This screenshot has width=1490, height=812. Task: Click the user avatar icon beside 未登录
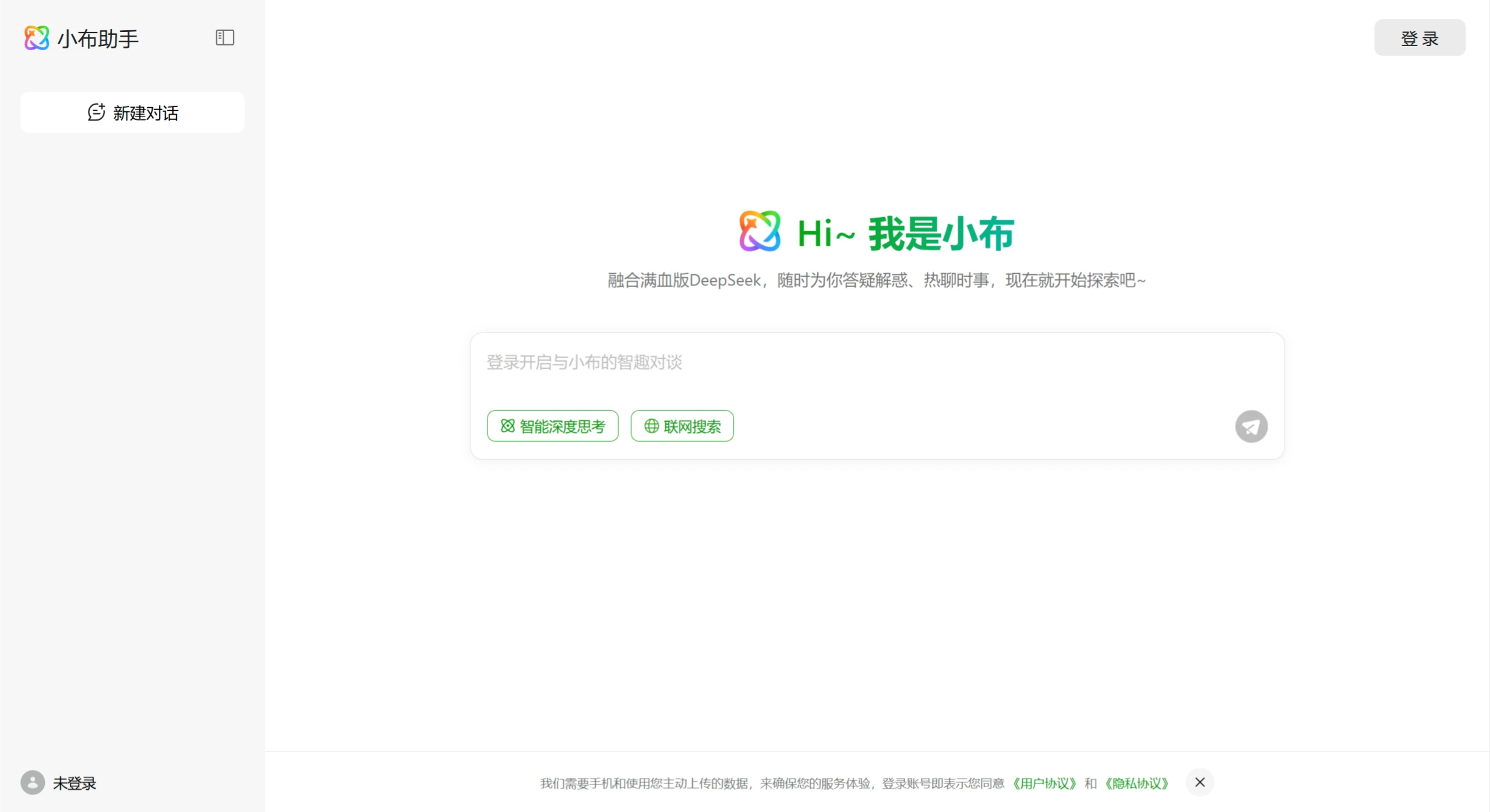32,782
